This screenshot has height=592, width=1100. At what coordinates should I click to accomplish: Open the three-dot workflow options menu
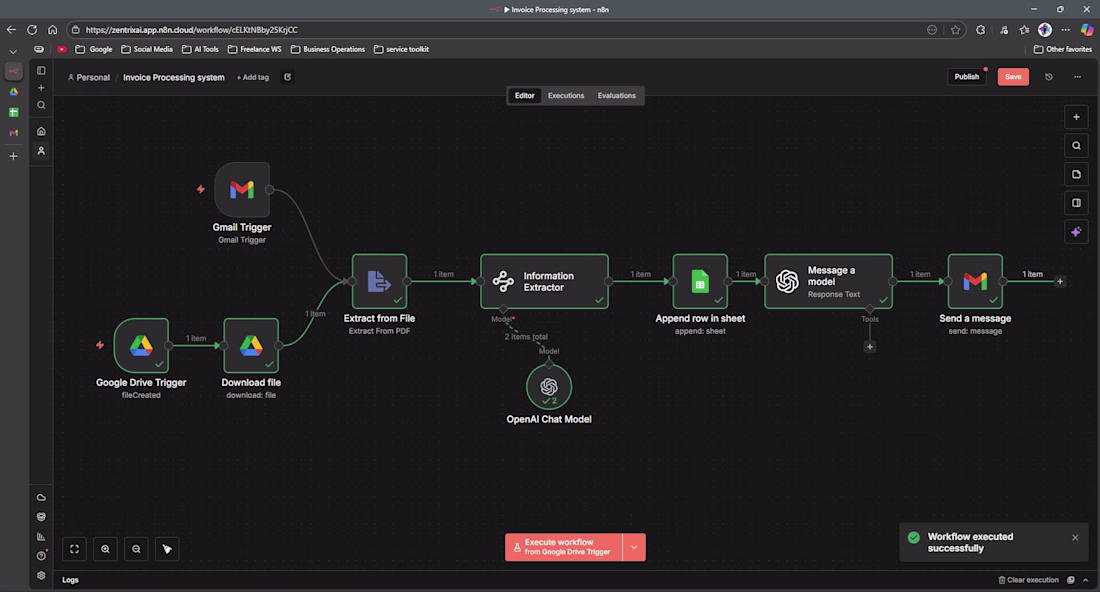(x=1077, y=77)
